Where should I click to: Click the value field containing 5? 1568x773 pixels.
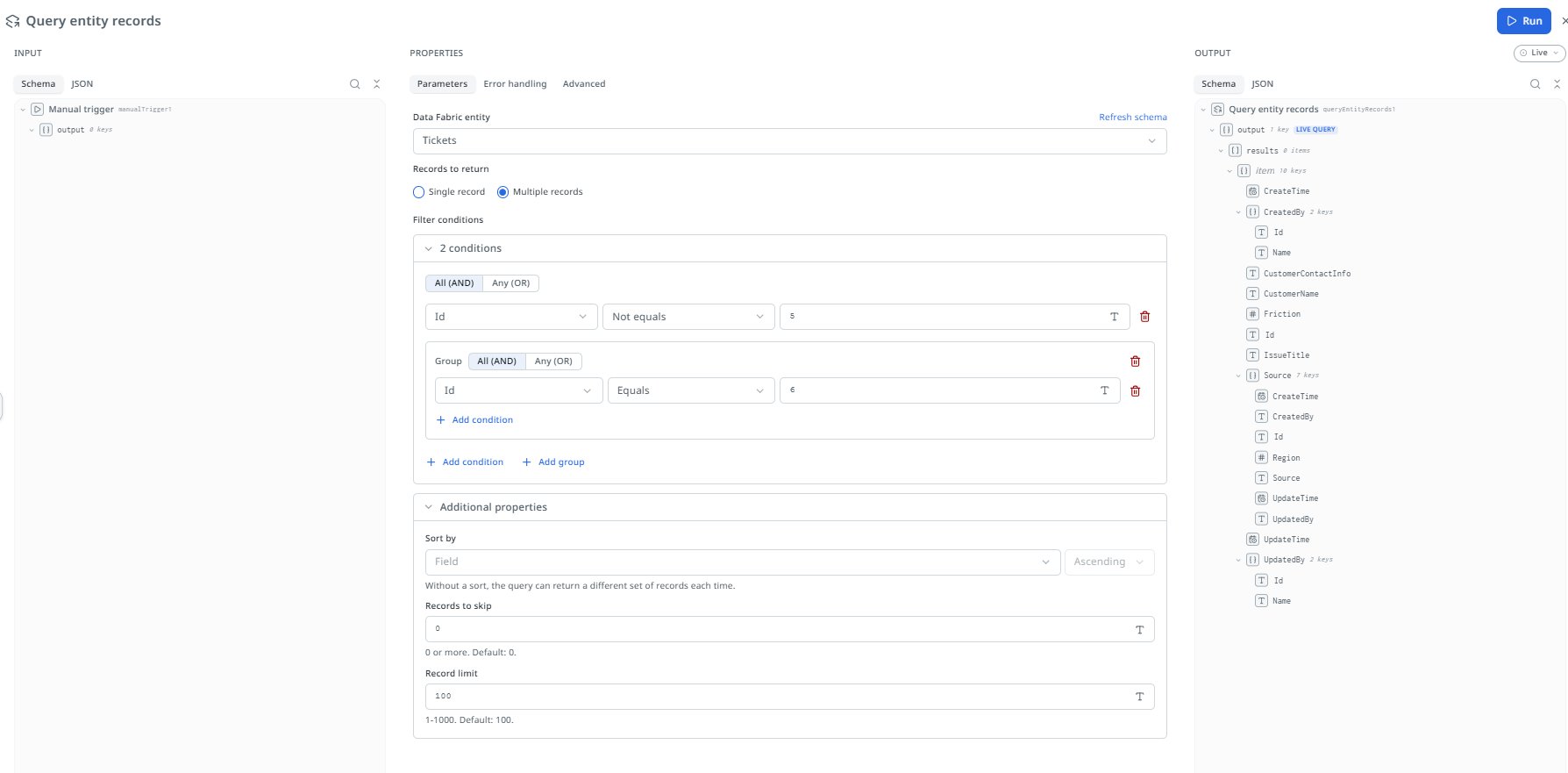tap(954, 317)
